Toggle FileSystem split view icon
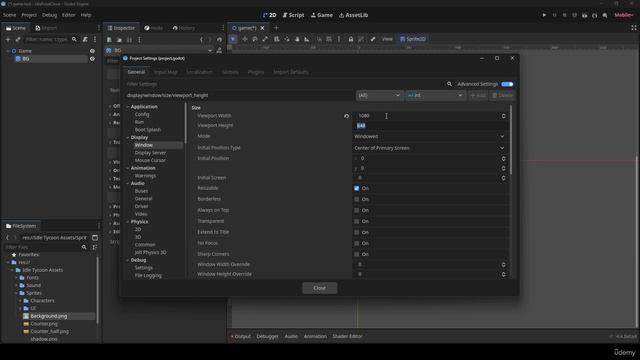The height and width of the screenshot is (360, 640). pyautogui.click(x=95, y=238)
